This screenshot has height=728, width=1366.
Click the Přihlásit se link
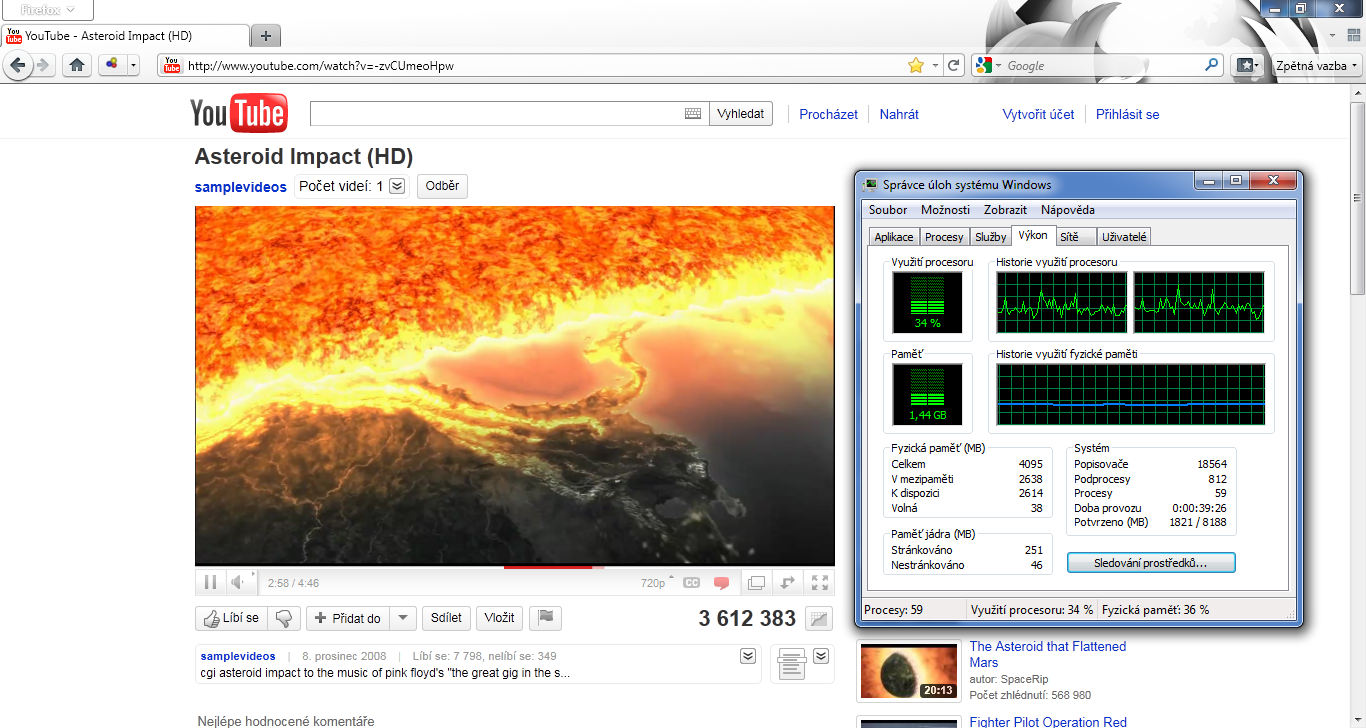coord(1127,114)
